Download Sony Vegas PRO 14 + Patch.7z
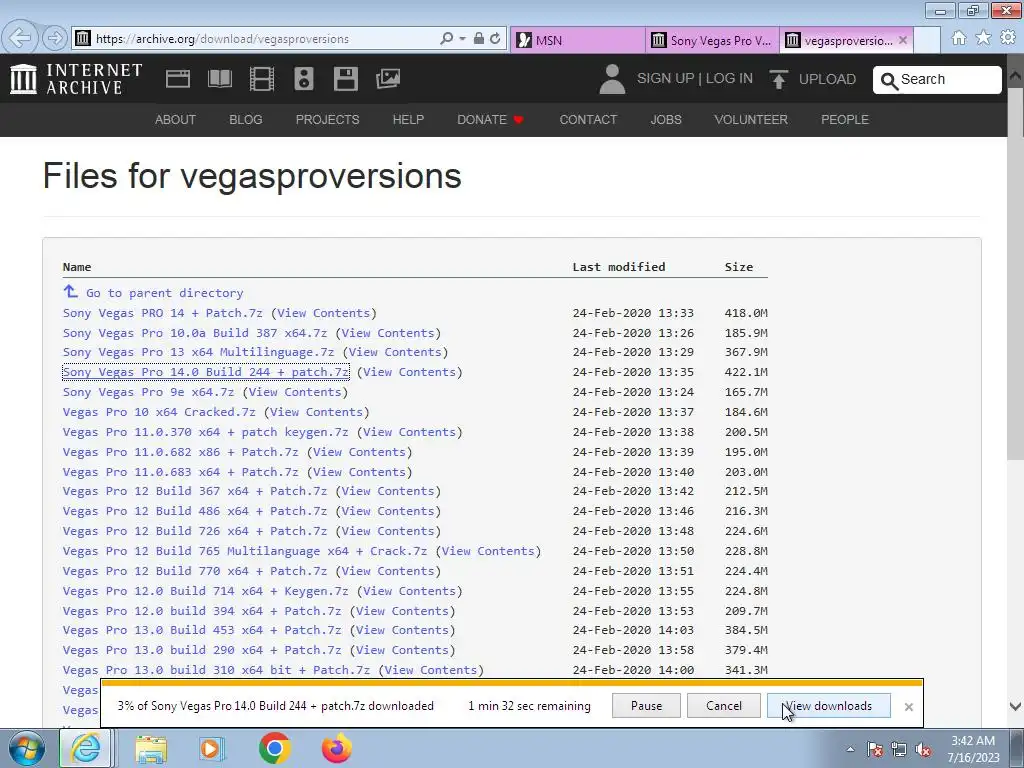The image size is (1024, 768). (x=163, y=313)
